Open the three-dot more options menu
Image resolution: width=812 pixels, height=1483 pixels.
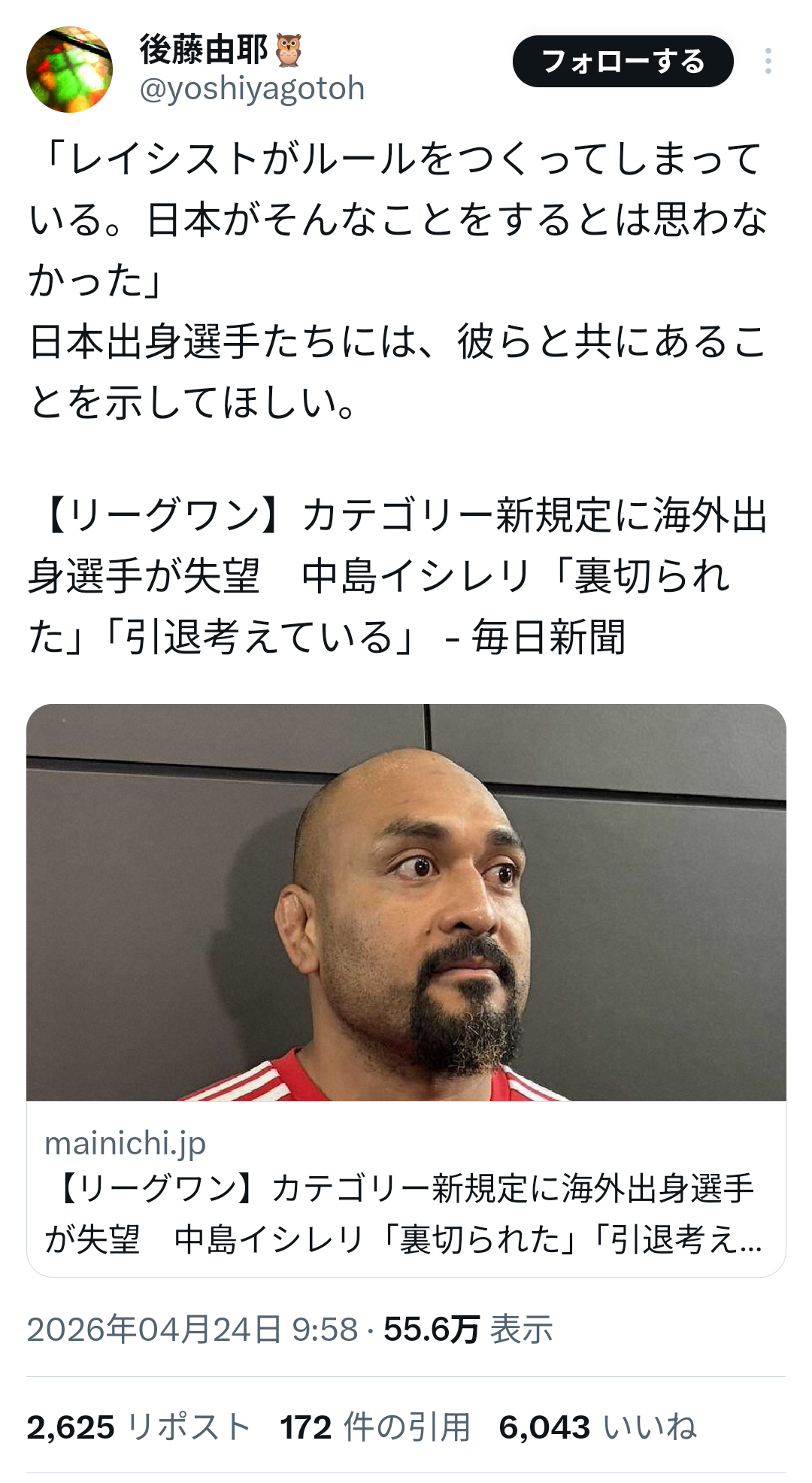(x=768, y=61)
